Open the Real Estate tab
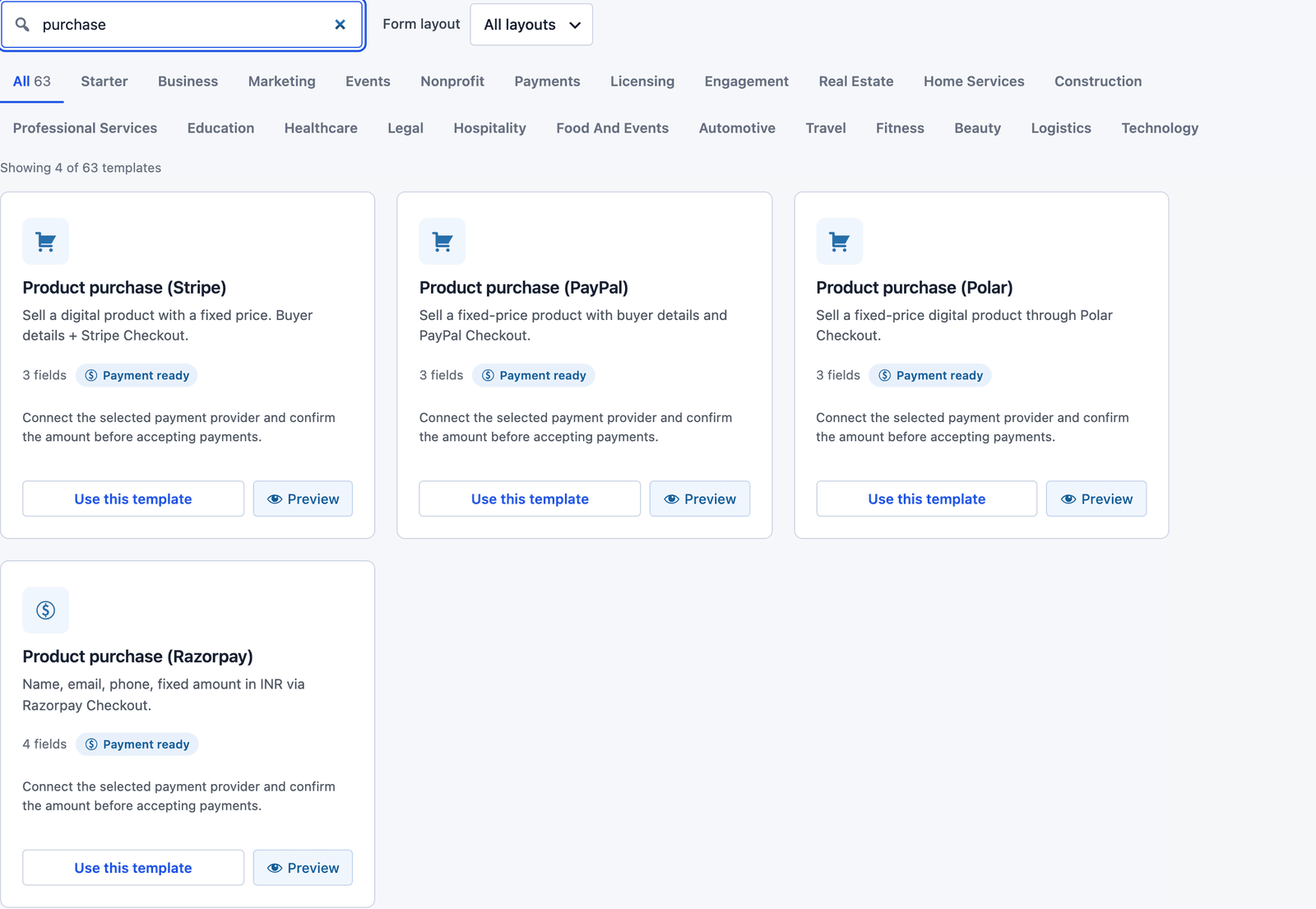Viewport: 1316px width, 909px height. [x=856, y=81]
